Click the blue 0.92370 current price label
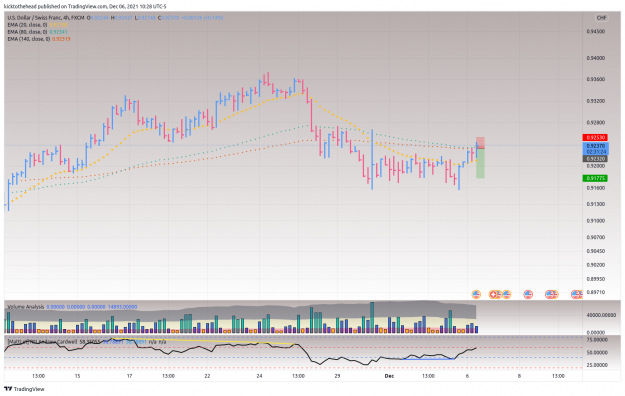625x396 pixels. click(x=596, y=146)
